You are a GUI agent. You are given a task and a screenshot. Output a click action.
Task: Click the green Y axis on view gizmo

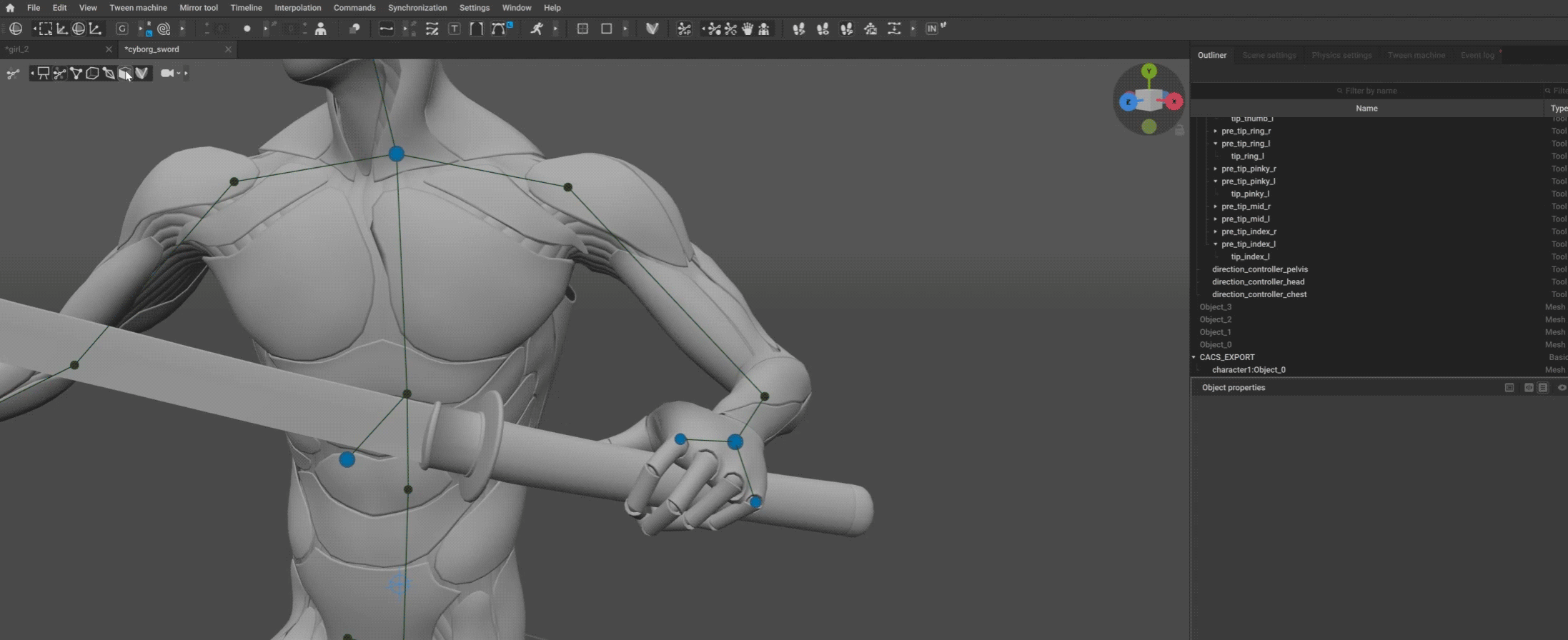[1148, 71]
